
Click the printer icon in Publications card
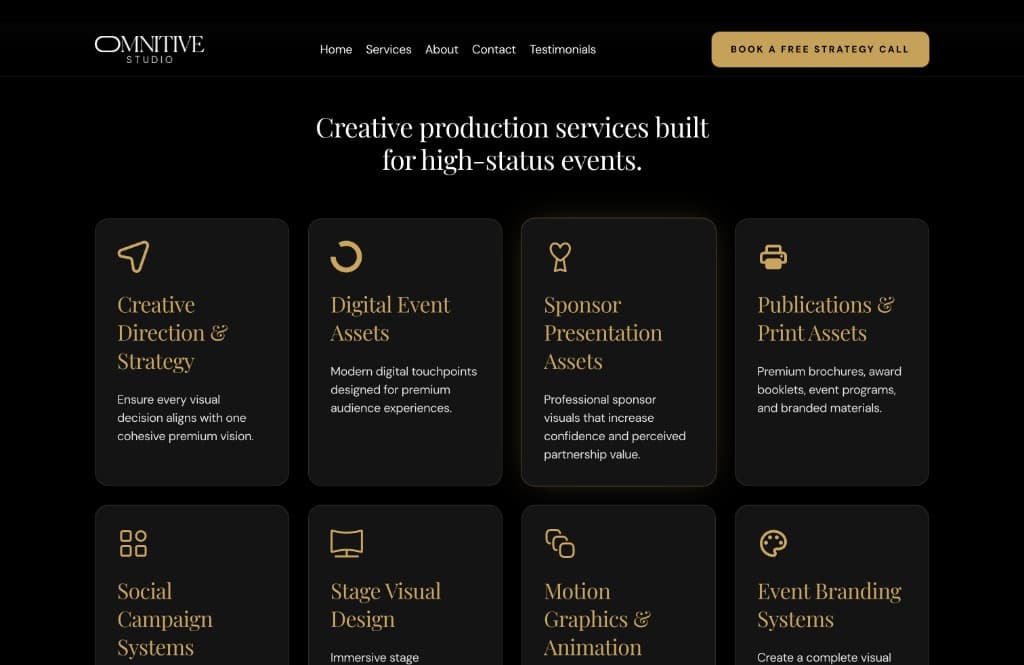coord(773,257)
